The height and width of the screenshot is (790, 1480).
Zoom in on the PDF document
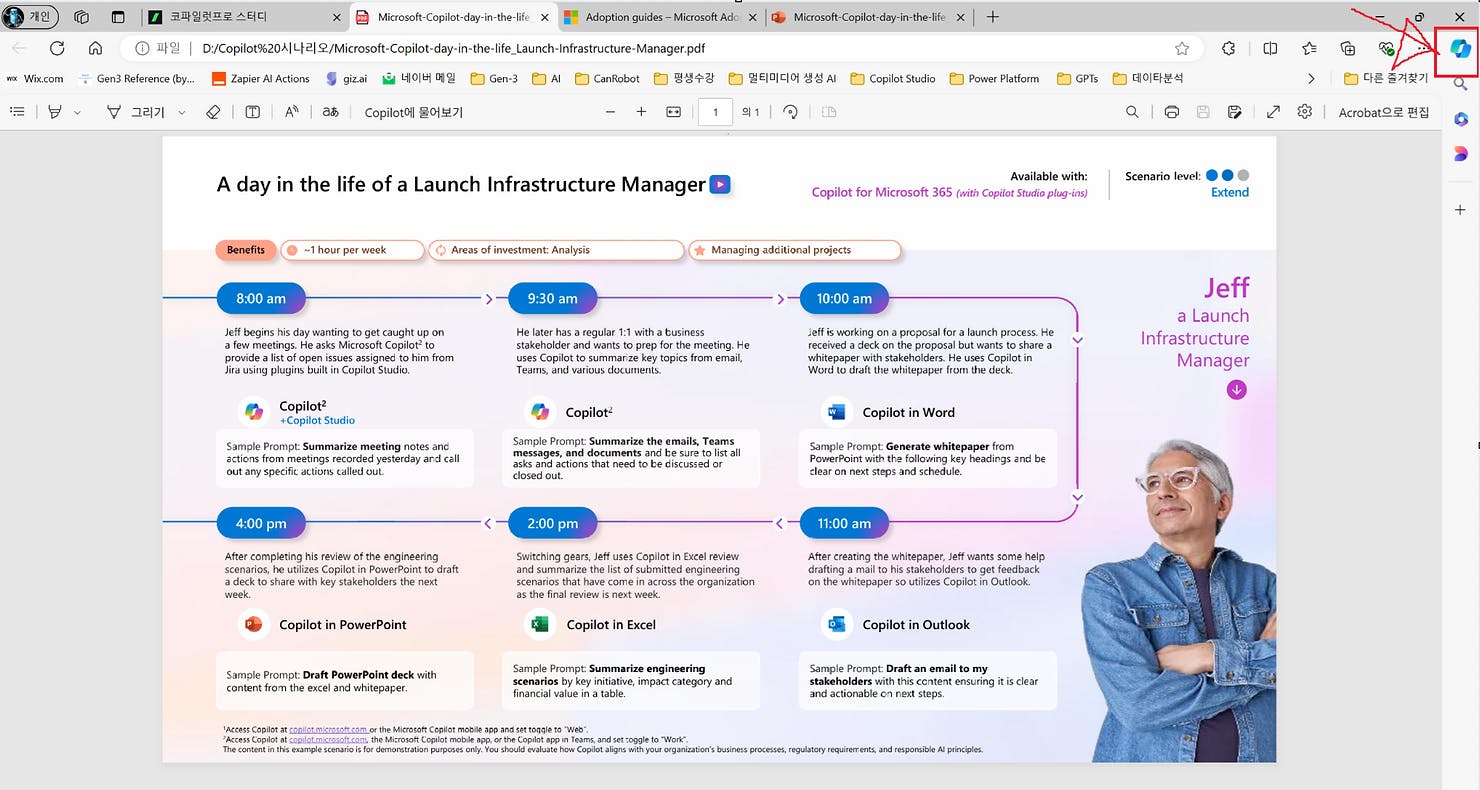coord(641,112)
